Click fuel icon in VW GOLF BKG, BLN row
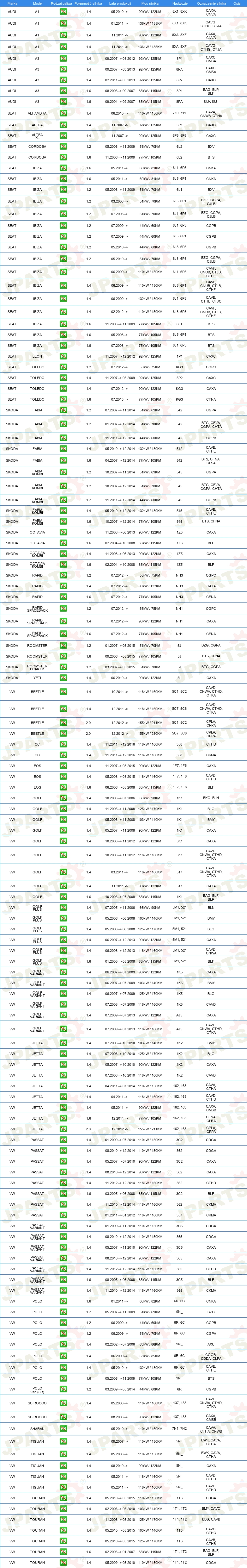247x1568 pixels. pos(63,798)
